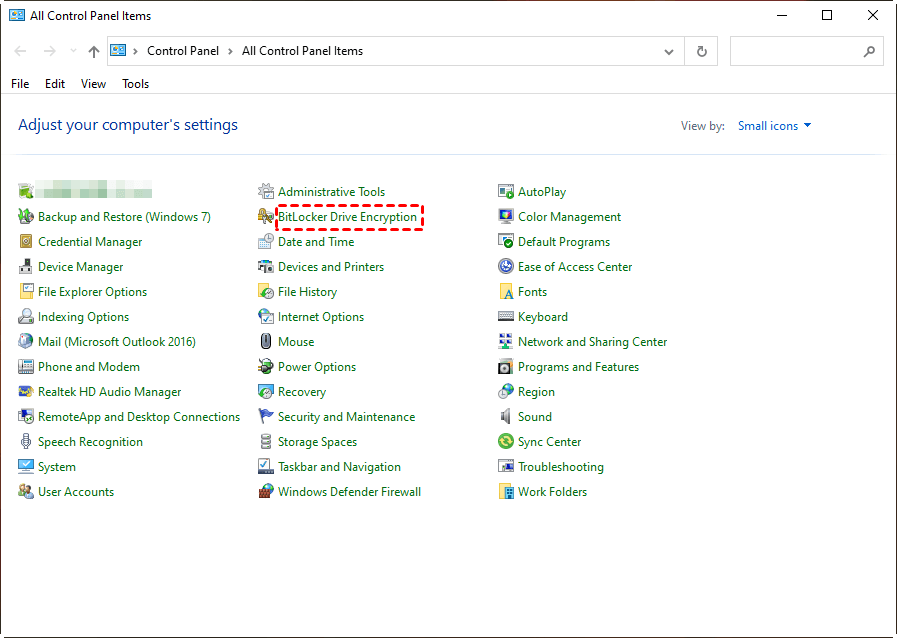Click the BitLocker Drive Encryption icon
Screen dimensions: 897x638
pos(265,217)
